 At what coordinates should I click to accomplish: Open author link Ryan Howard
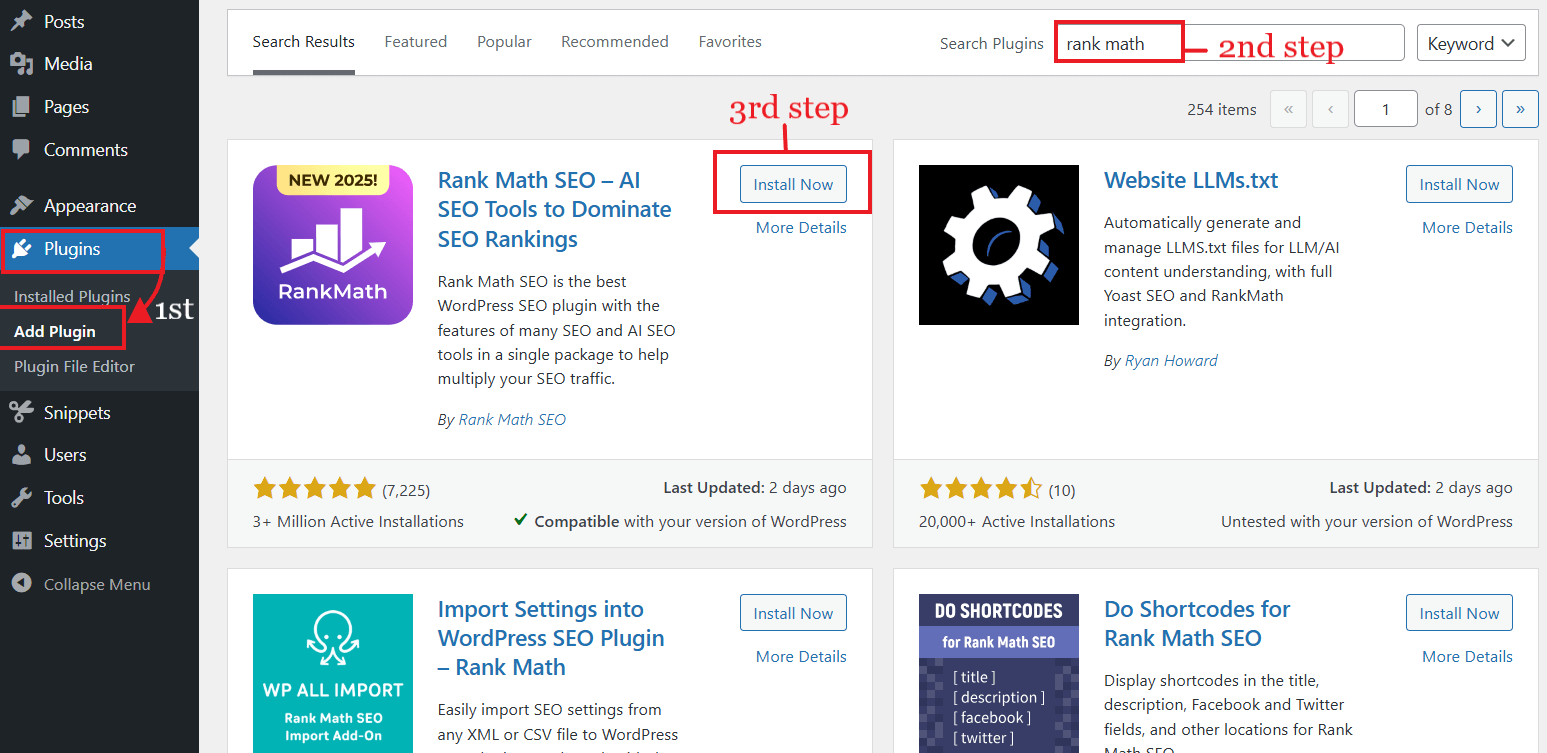[1171, 361]
